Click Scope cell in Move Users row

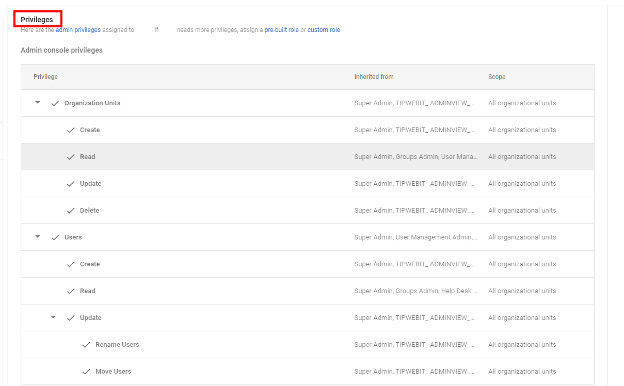pos(522,372)
